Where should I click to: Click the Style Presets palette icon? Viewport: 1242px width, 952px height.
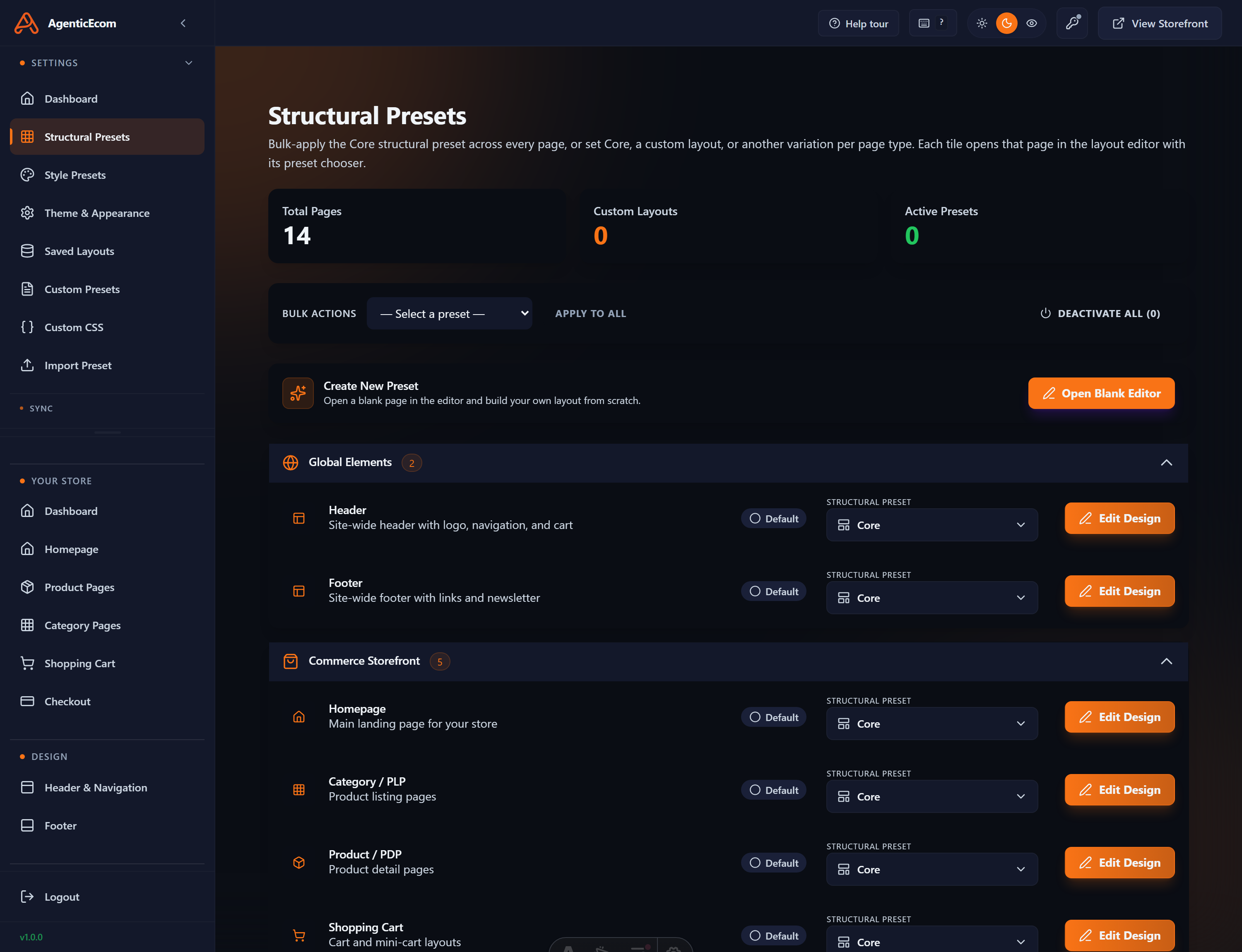pyautogui.click(x=27, y=175)
